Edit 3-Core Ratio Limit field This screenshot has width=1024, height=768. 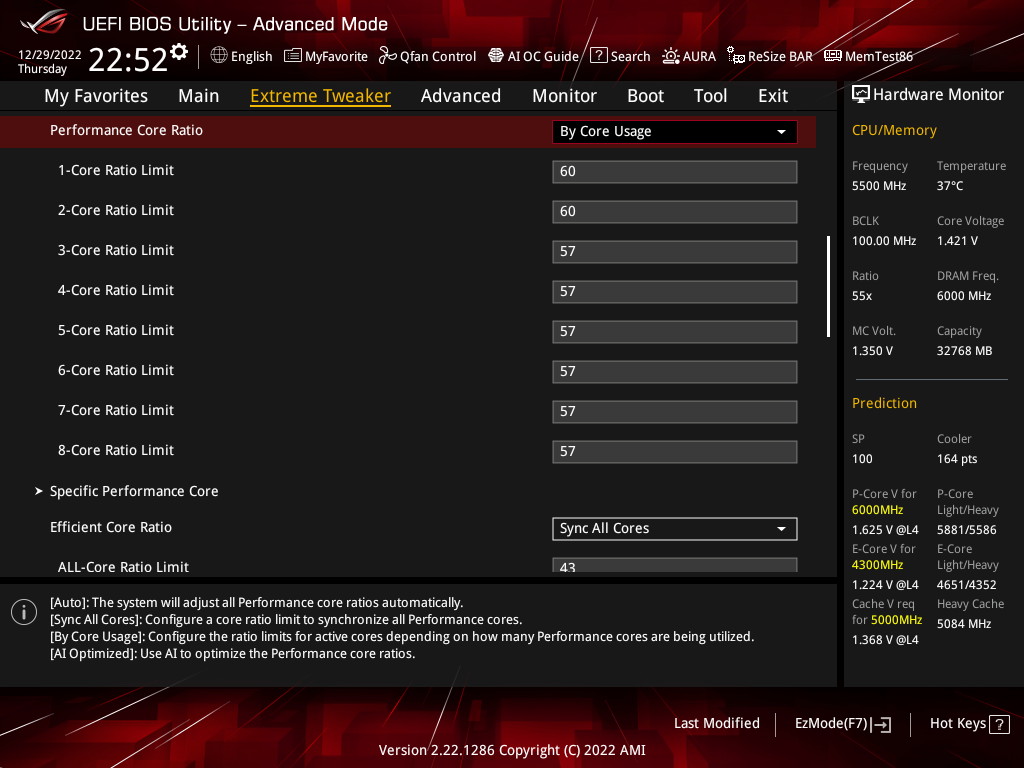[674, 251]
